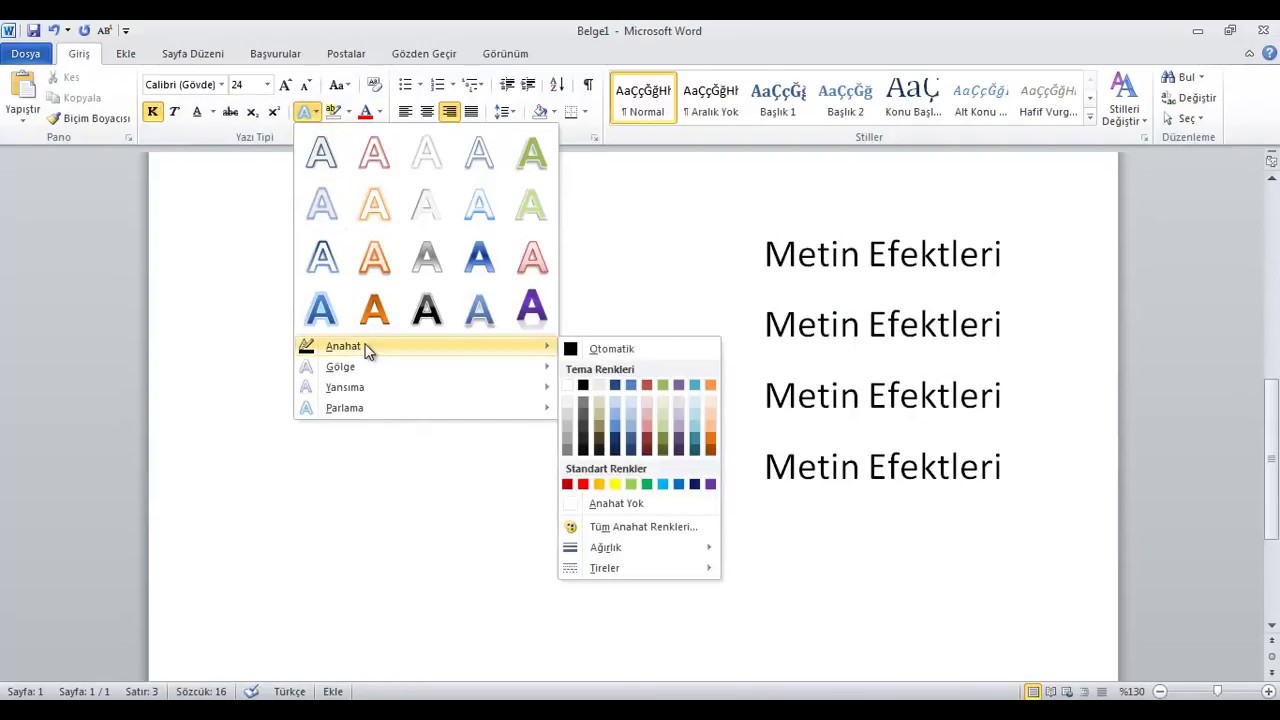Open Yansıma submenu
The width and height of the screenshot is (1280, 720).
426,387
